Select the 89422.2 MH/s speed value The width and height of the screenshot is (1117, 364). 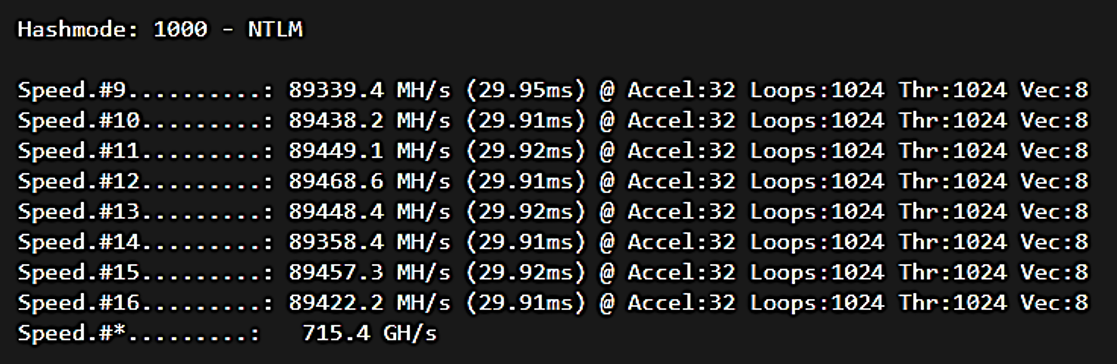pos(370,303)
